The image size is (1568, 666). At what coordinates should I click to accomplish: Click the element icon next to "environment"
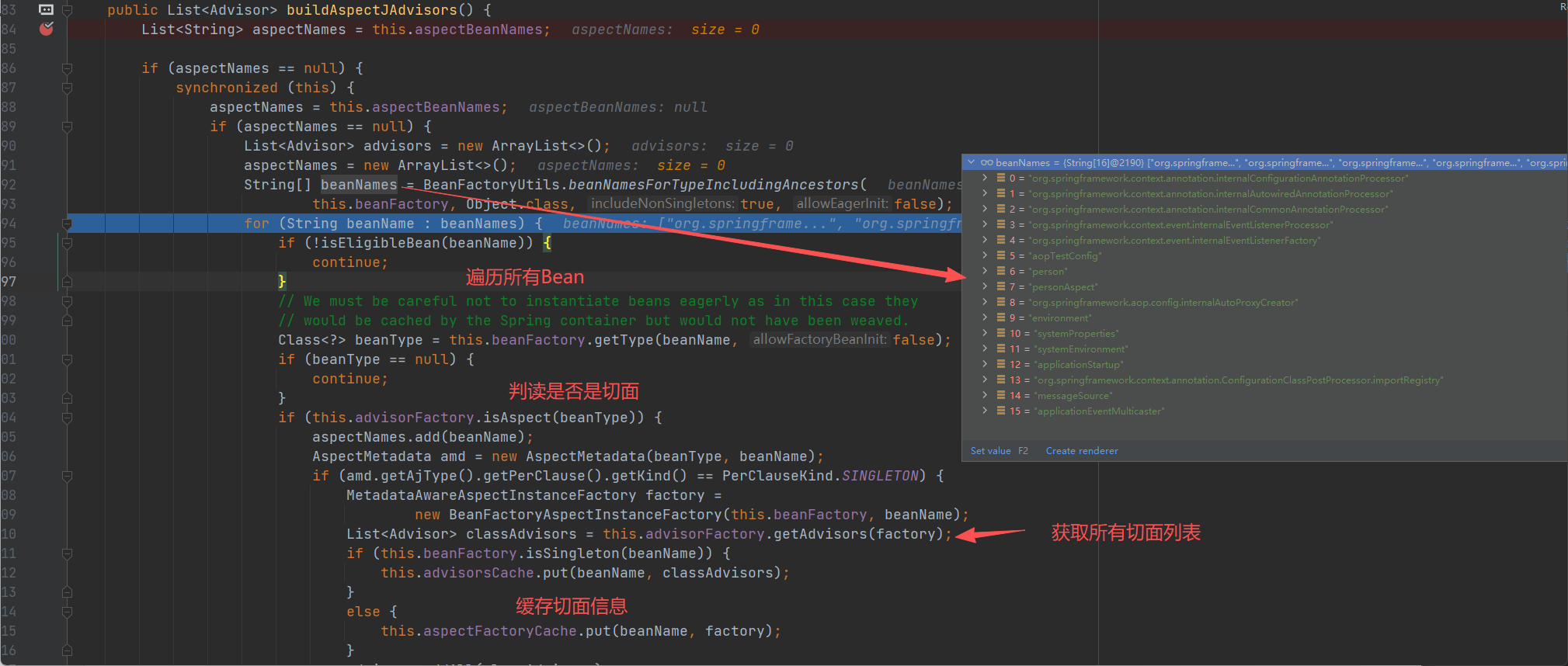point(1001,318)
